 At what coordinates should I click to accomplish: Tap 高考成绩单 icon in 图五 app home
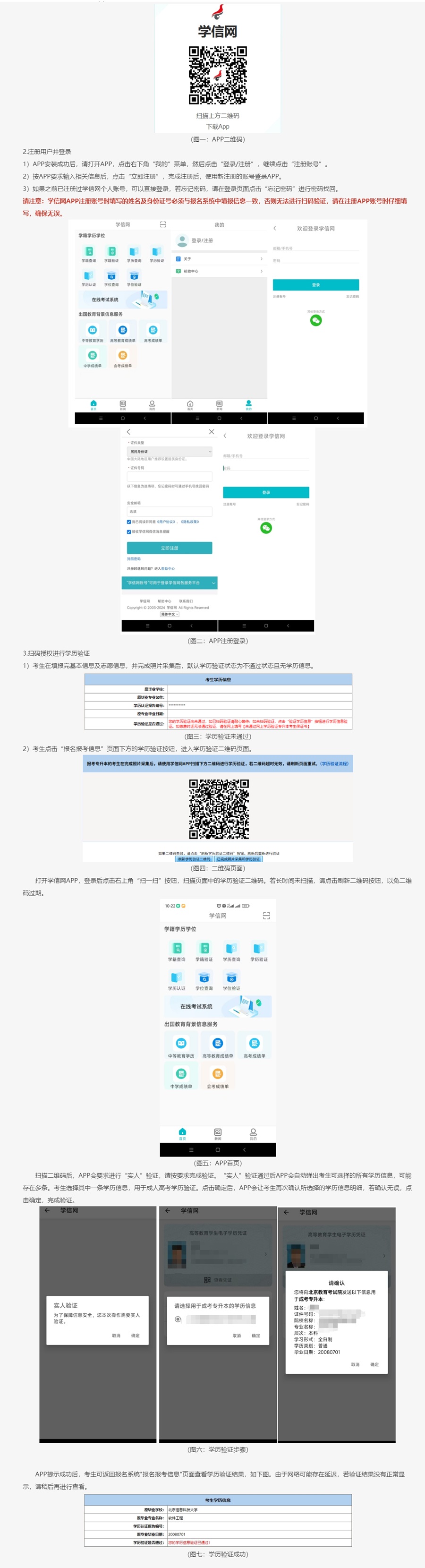point(254,1043)
